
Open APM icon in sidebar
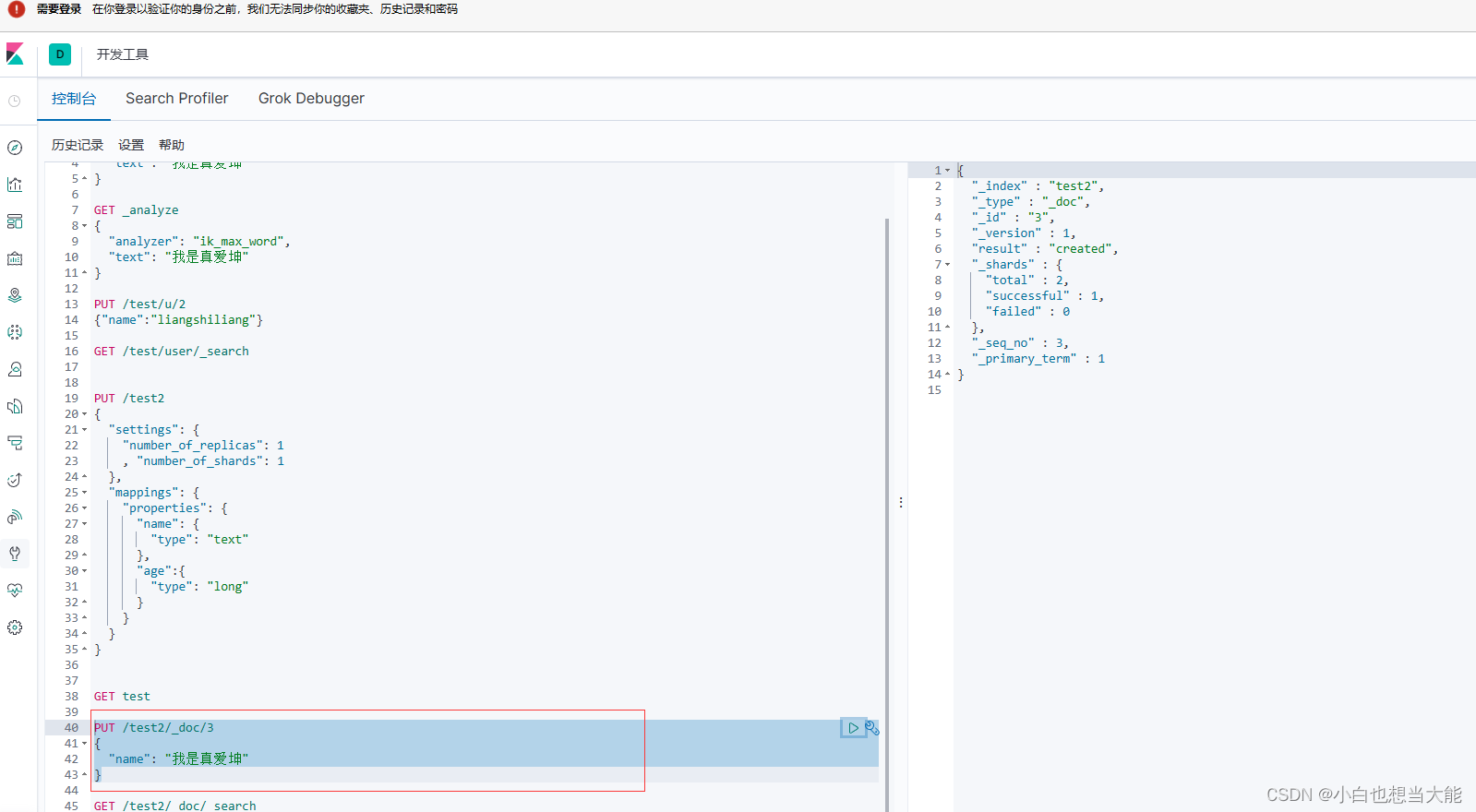[x=15, y=443]
